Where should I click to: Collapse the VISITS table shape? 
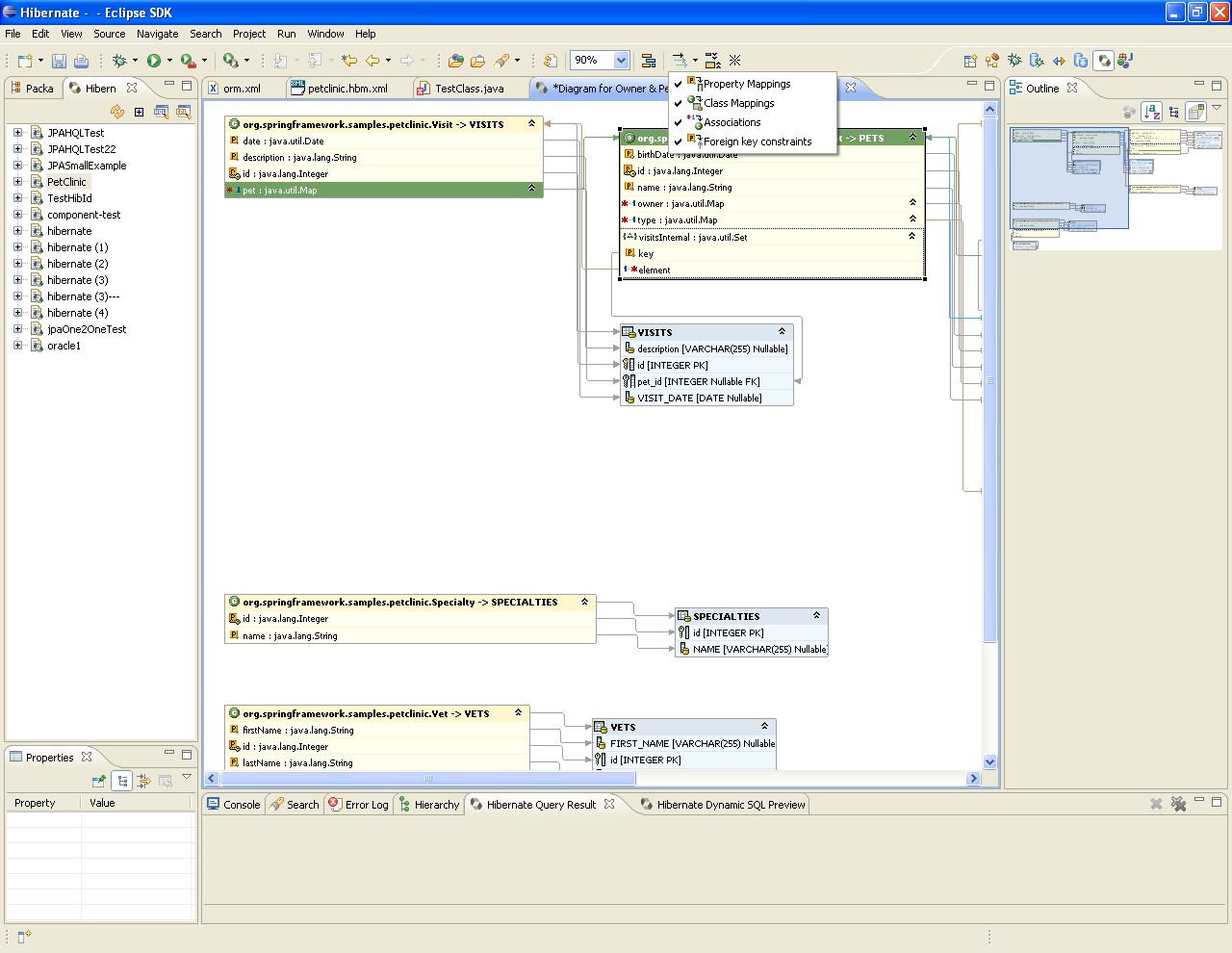pyautogui.click(x=782, y=331)
